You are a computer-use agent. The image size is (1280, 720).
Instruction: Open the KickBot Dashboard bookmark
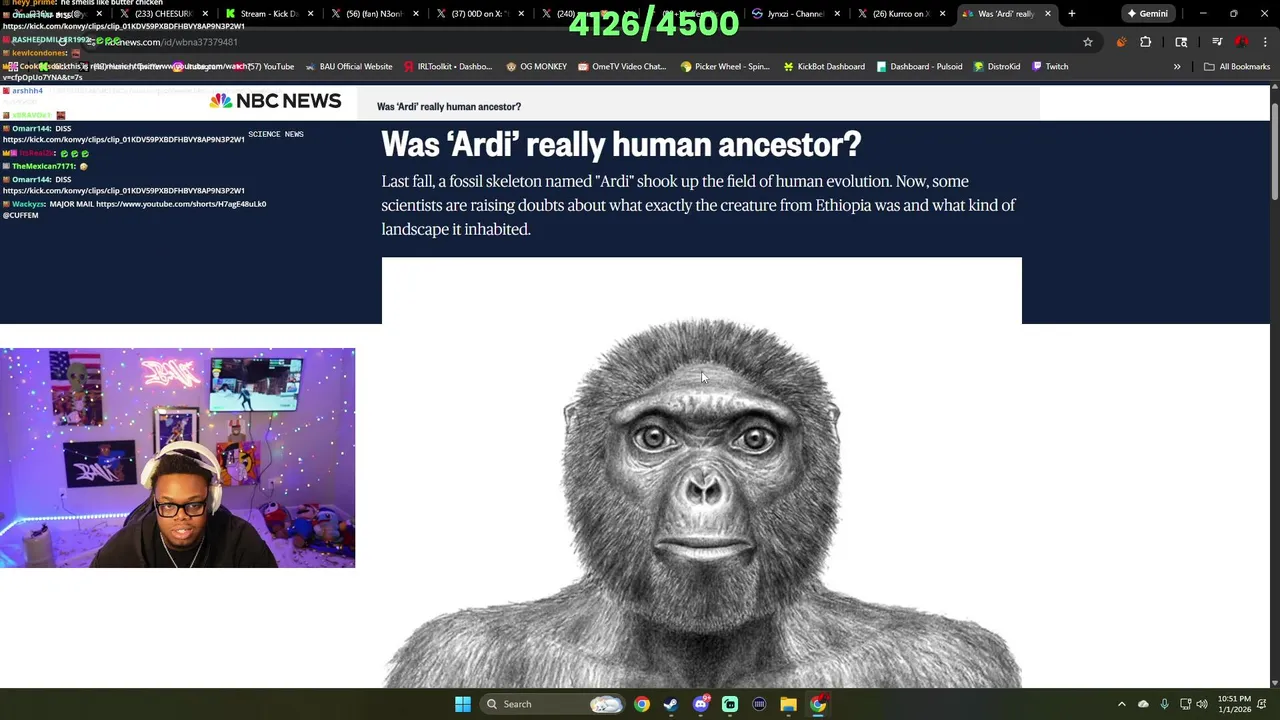coord(824,67)
